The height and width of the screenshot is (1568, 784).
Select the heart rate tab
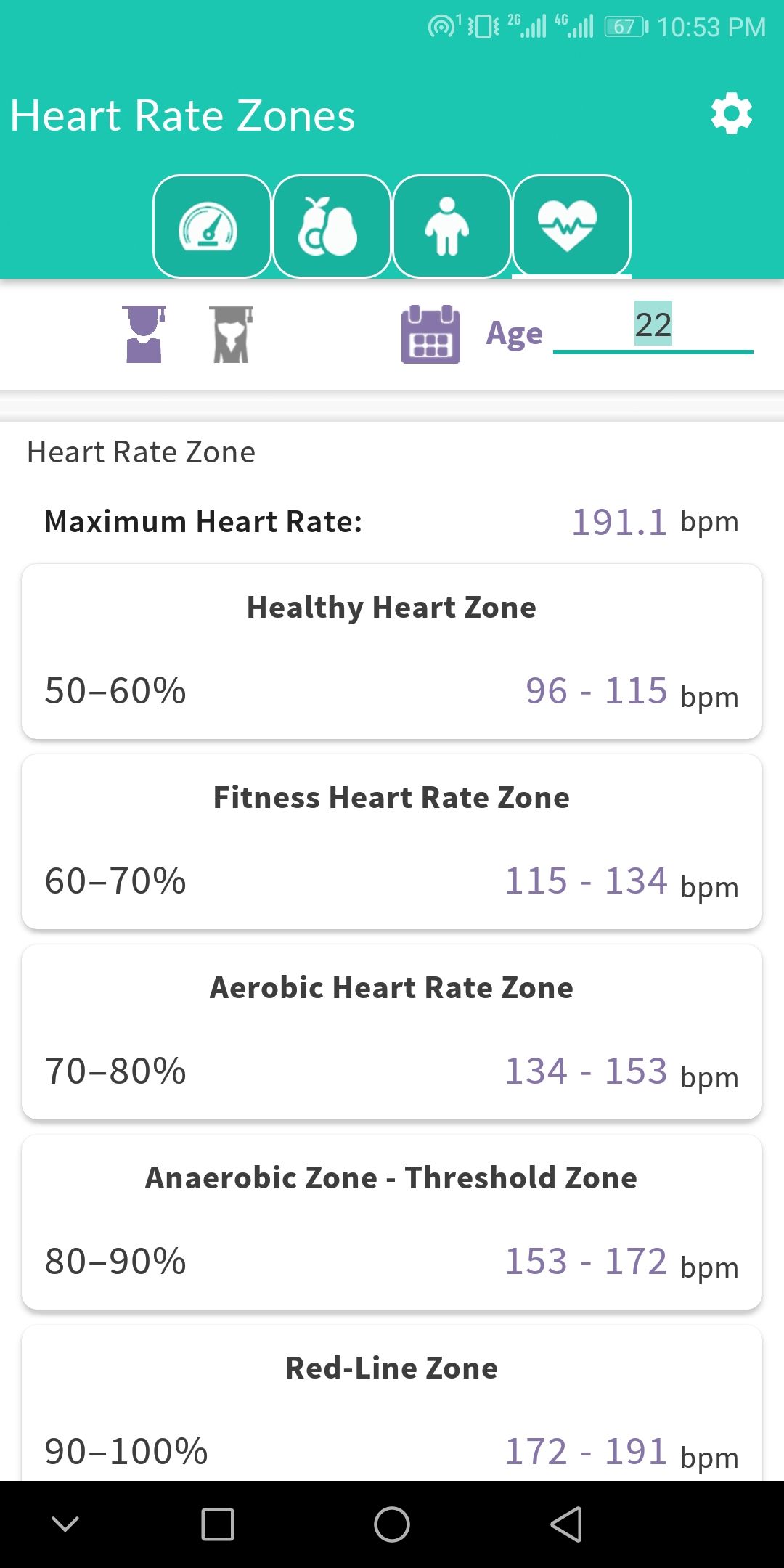point(571,226)
